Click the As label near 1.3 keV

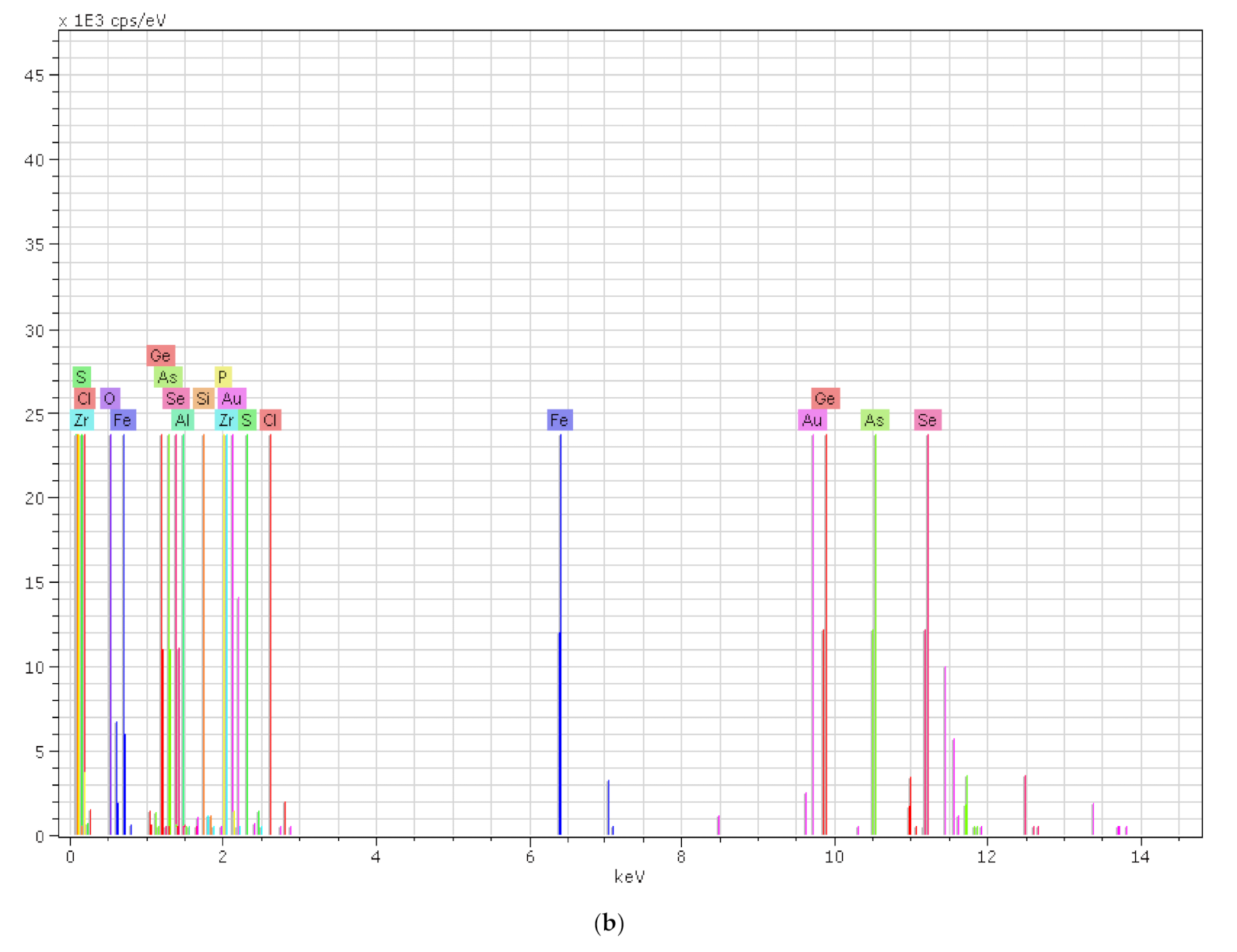click(168, 377)
